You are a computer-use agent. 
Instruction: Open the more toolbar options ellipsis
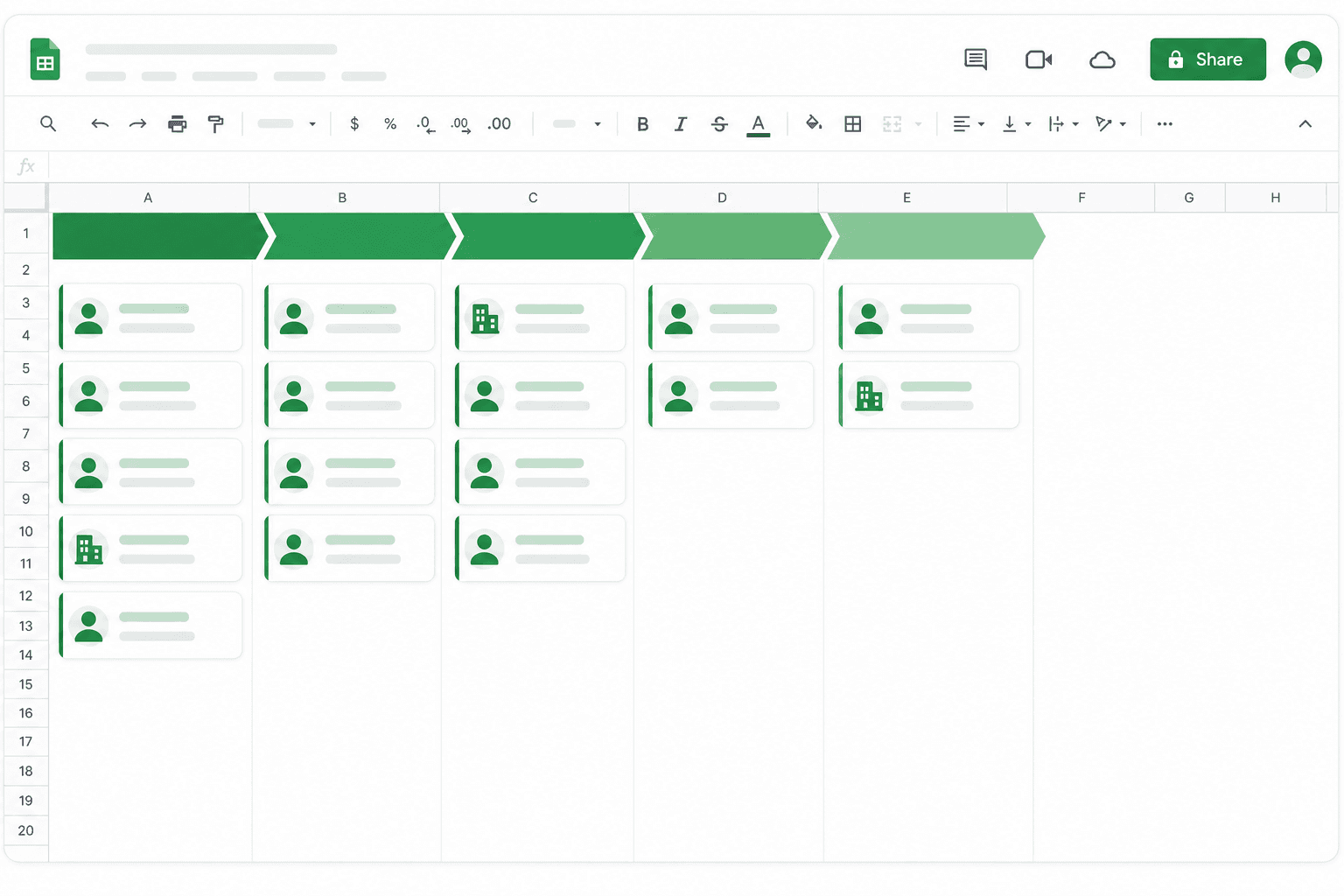click(1165, 124)
